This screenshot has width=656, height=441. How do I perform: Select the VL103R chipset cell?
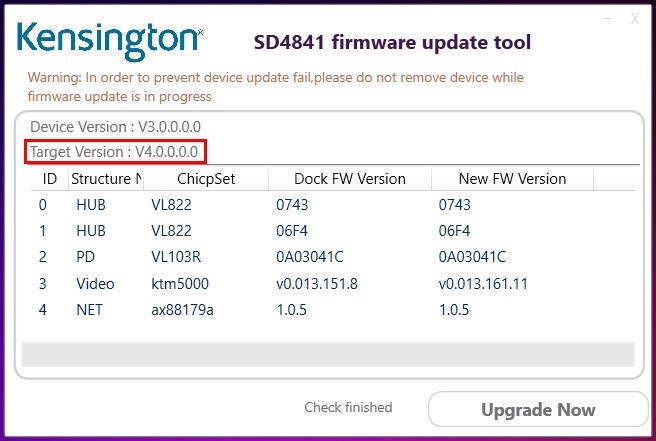[176, 256]
